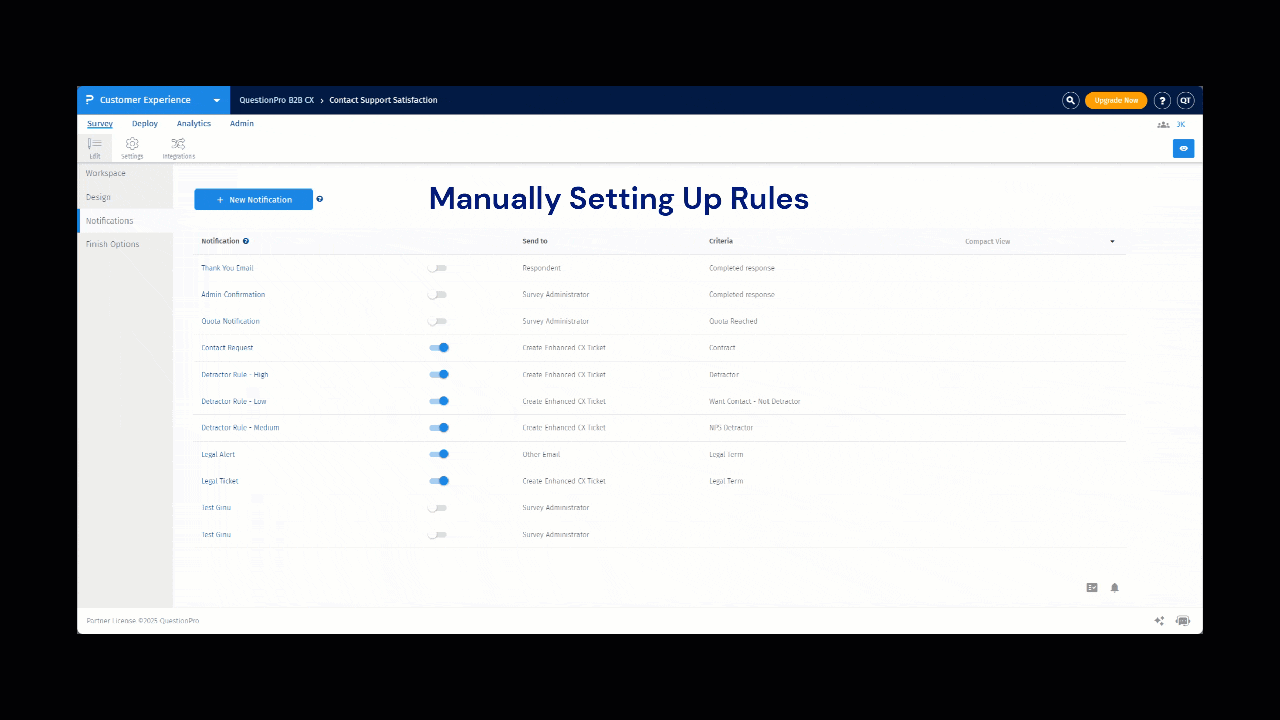
Task: Select the Edit toolbar icon
Action: point(95,148)
